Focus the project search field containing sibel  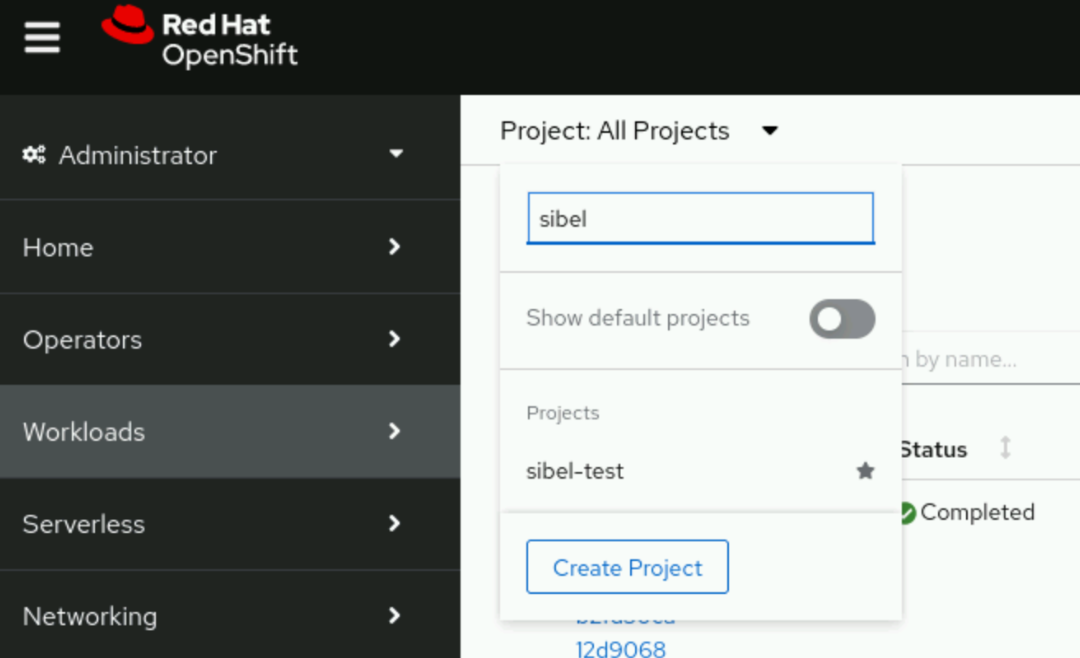pyautogui.click(x=700, y=218)
